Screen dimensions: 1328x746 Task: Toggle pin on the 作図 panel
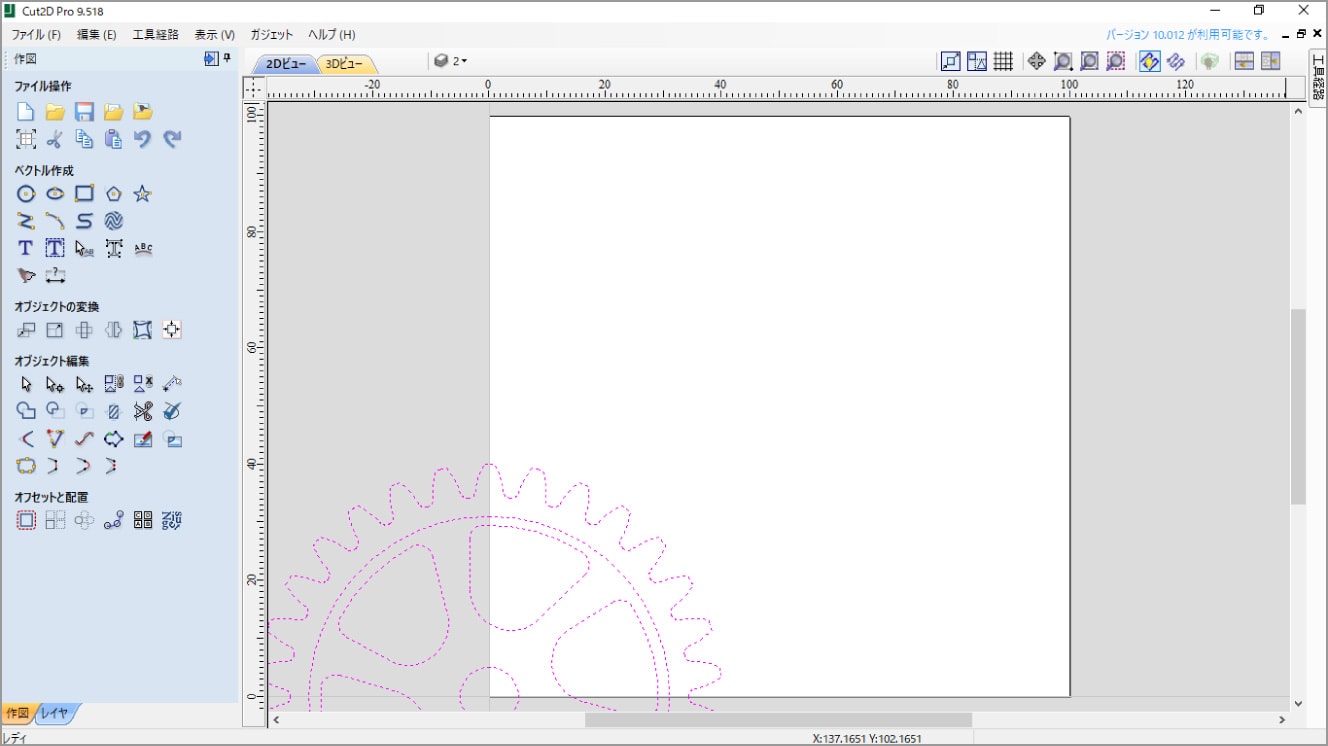point(227,59)
